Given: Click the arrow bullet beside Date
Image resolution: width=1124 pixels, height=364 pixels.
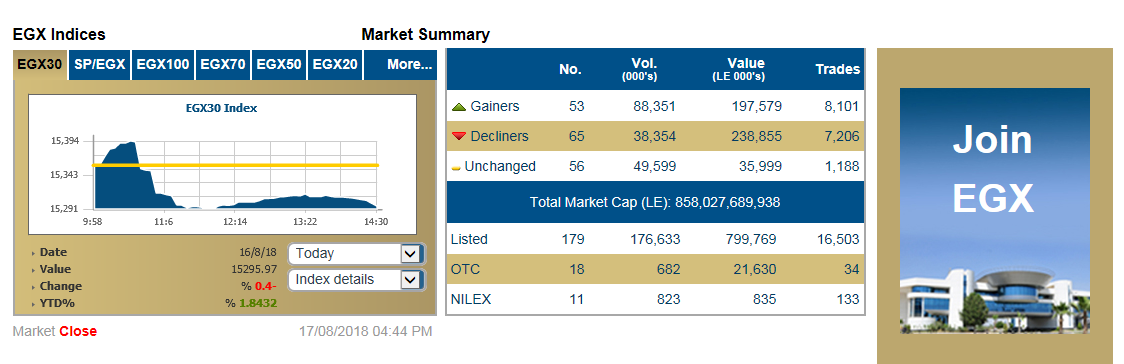Looking at the screenshot, I should tap(33, 253).
